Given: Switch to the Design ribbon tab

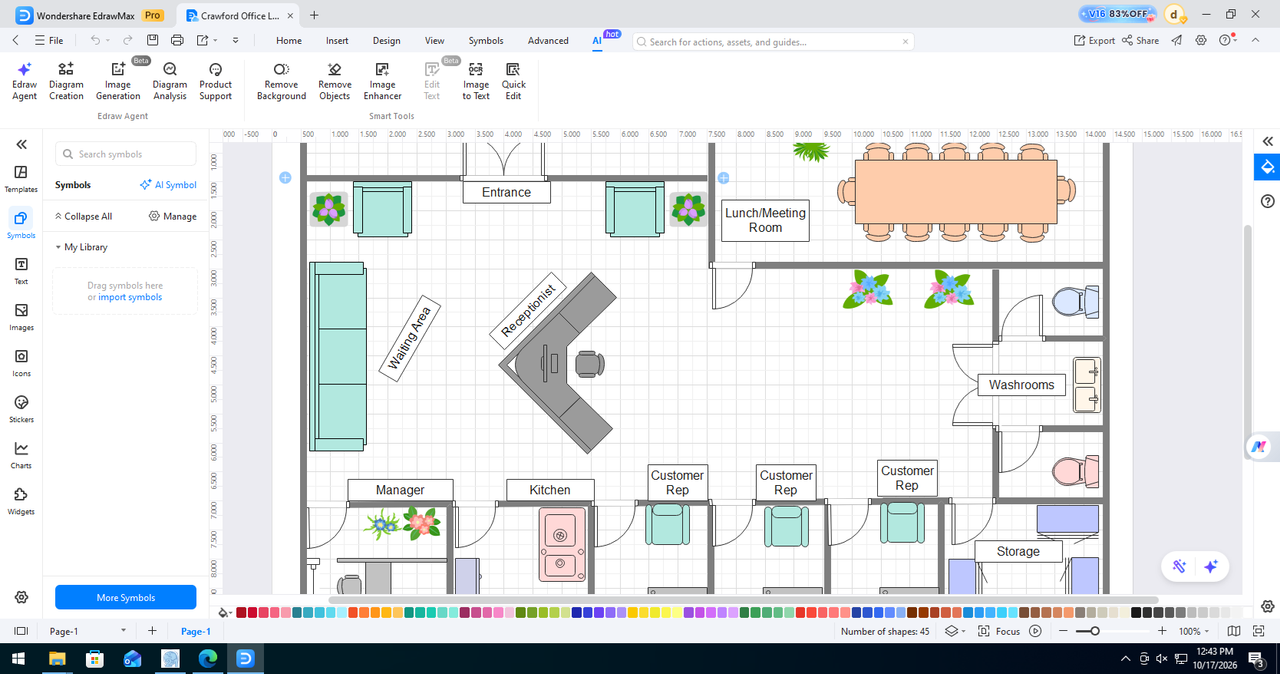Looking at the screenshot, I should pyautogui.click(x=386, y=41).
